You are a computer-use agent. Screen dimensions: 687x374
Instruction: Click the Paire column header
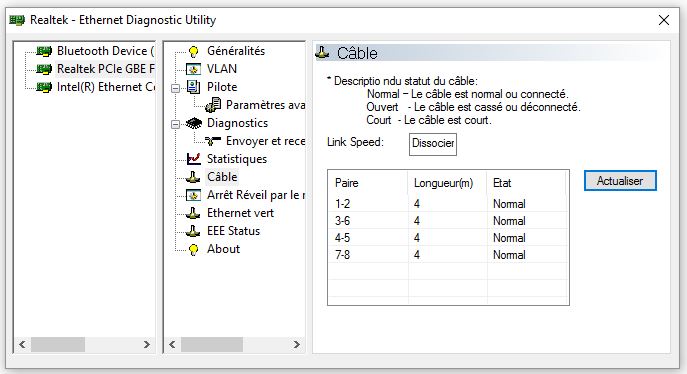pyautogui.click(x=368, y=183)
